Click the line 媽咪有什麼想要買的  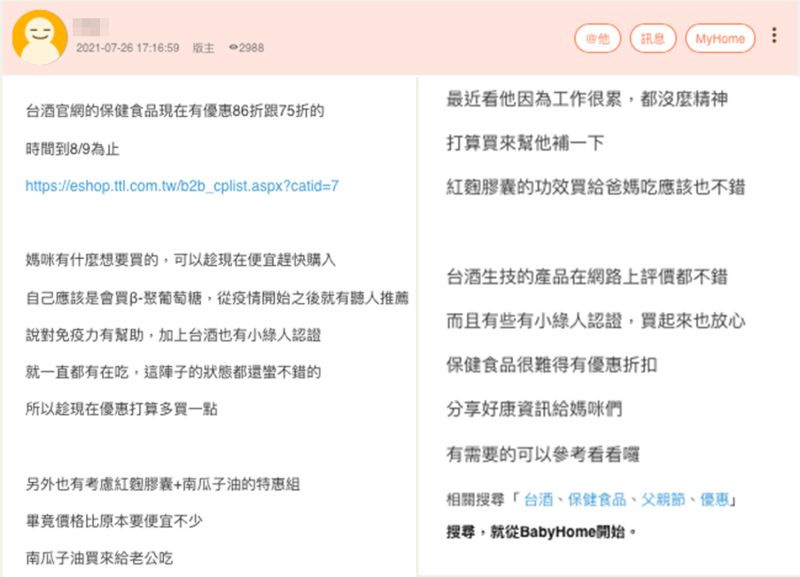181,260
